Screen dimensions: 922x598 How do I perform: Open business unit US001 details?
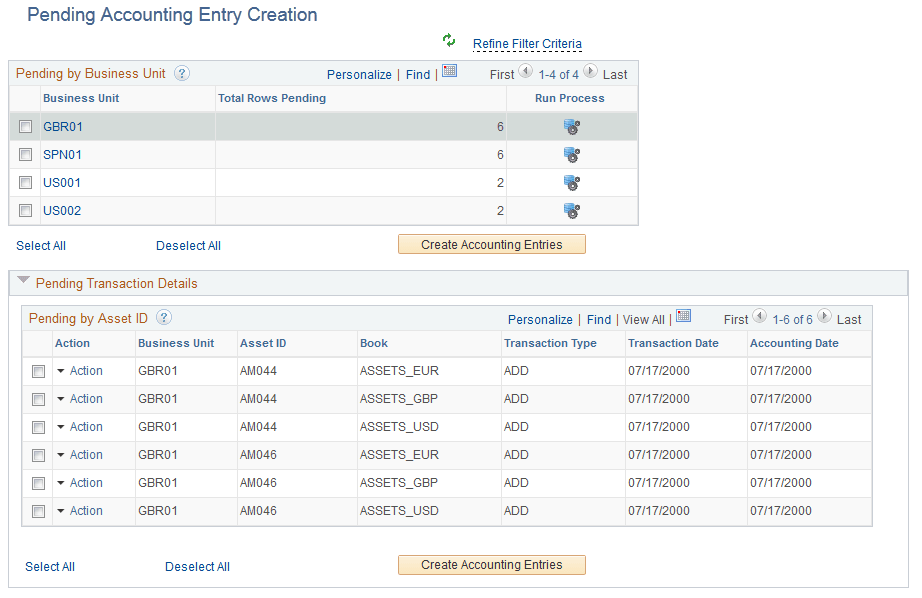point(61,183)
